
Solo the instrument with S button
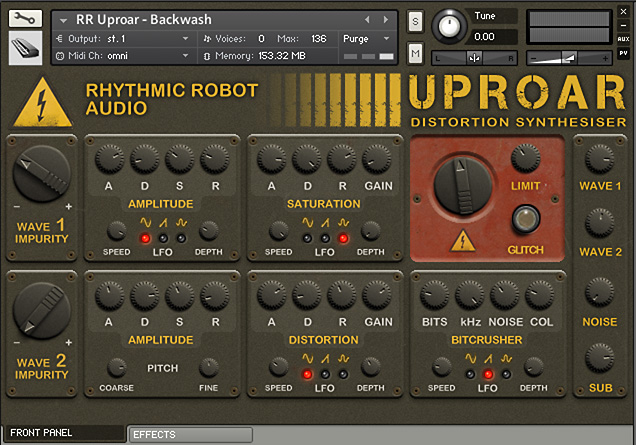(x=415, y=21)
